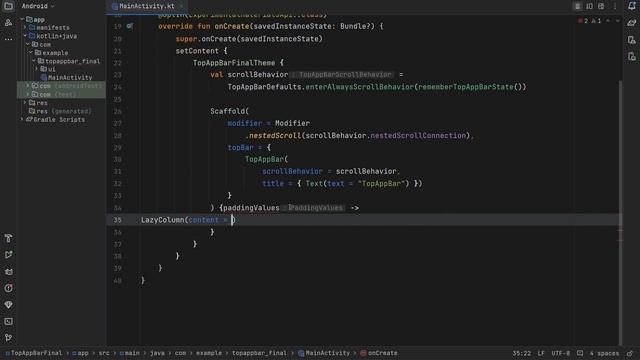This screenshot has width=640, height=360.
Task: Open the Problems icon with red badge
Action: [x=8, y=288]
